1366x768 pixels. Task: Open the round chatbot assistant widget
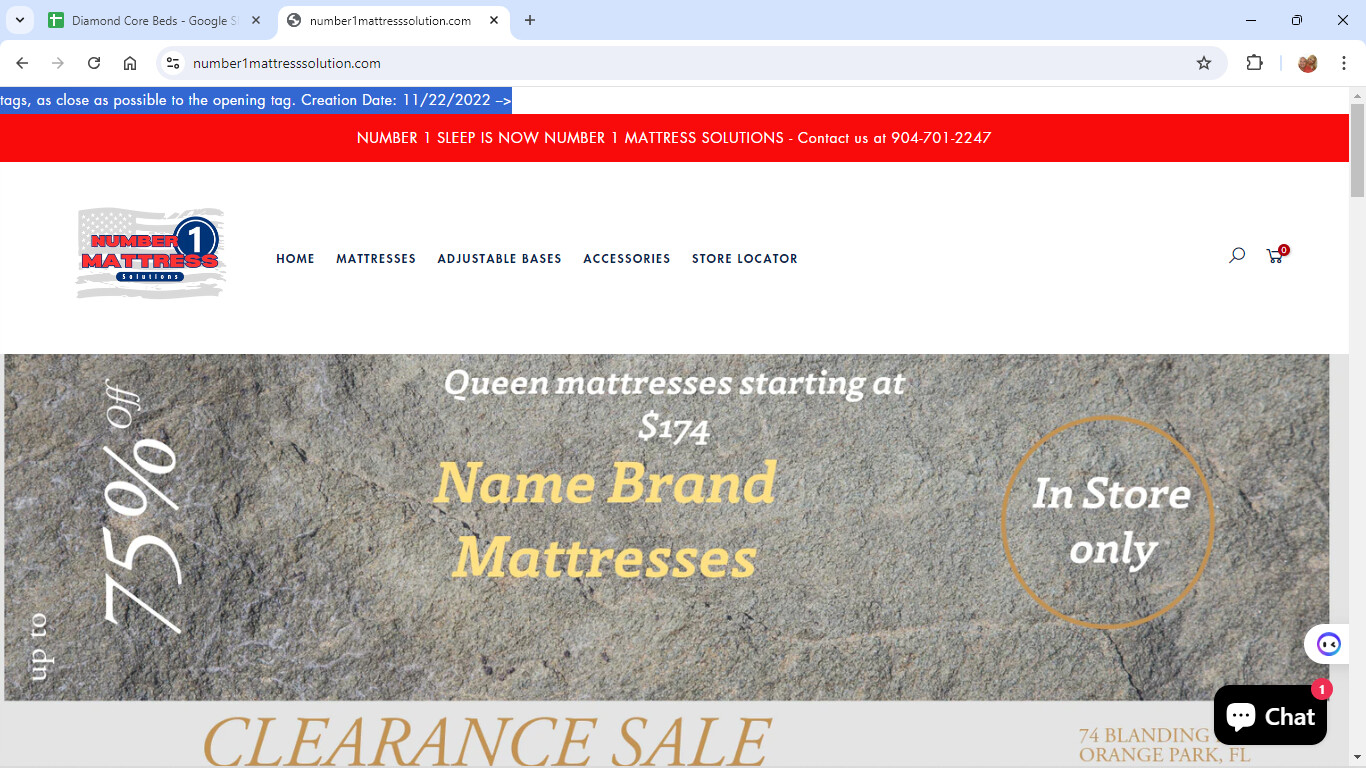[1328, 644]
